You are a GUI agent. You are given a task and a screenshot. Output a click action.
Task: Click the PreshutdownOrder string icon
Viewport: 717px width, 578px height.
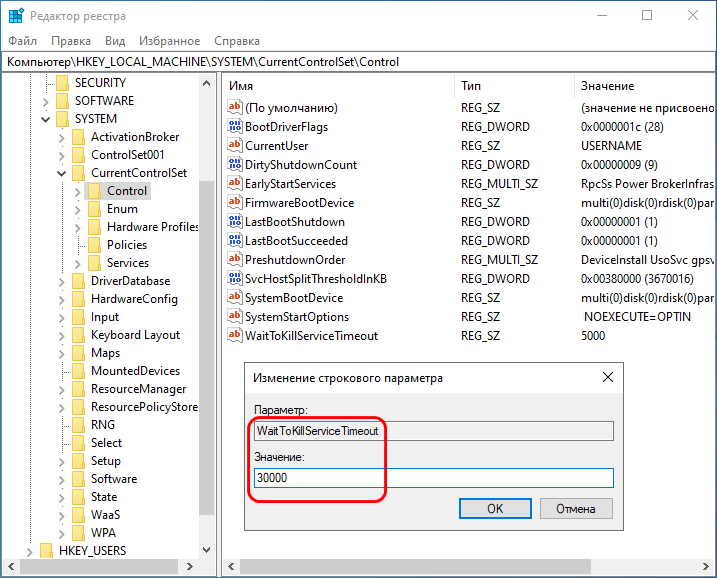pyautogui.click(x=235, y=259)
